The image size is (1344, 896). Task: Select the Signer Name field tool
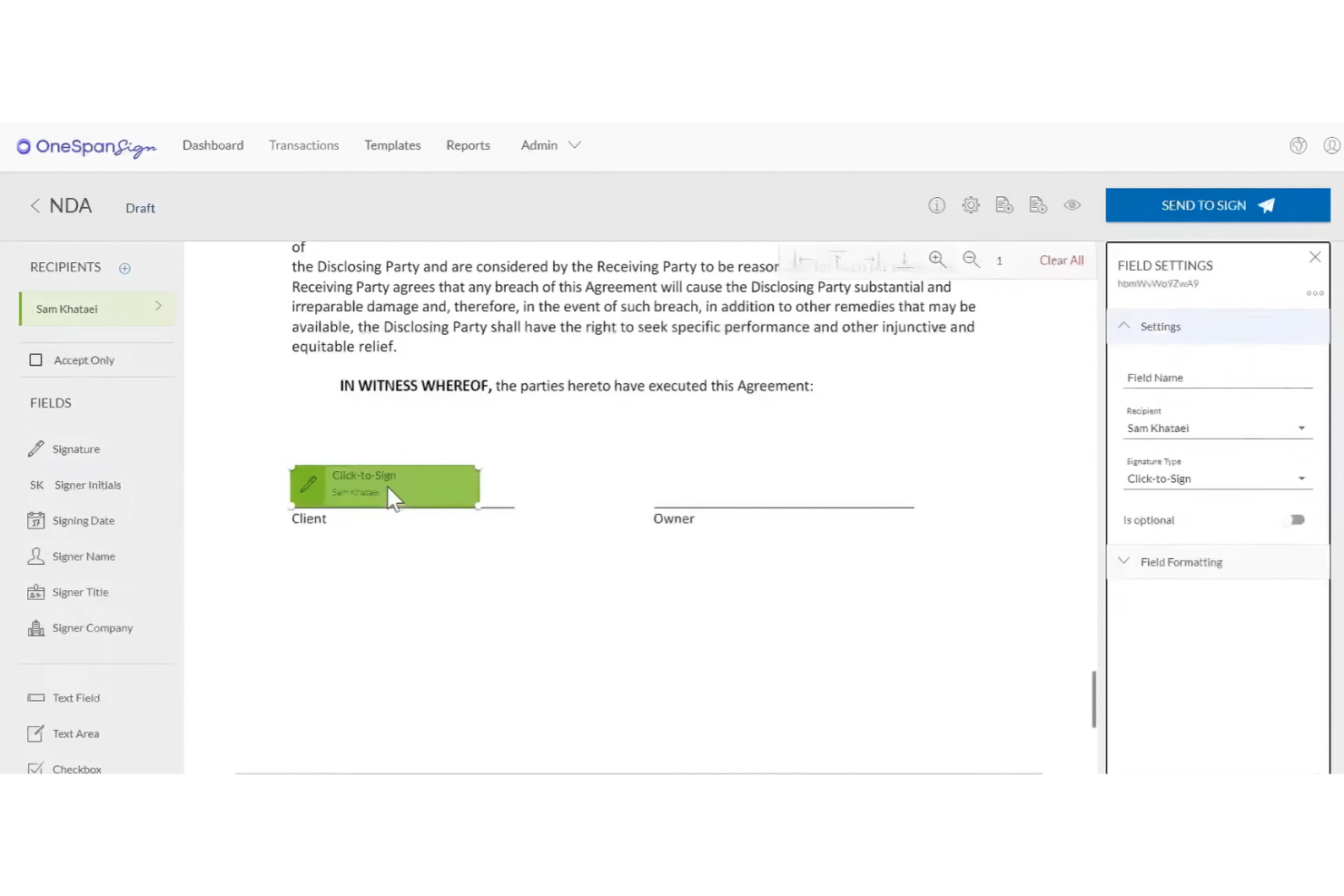(84, 556)
